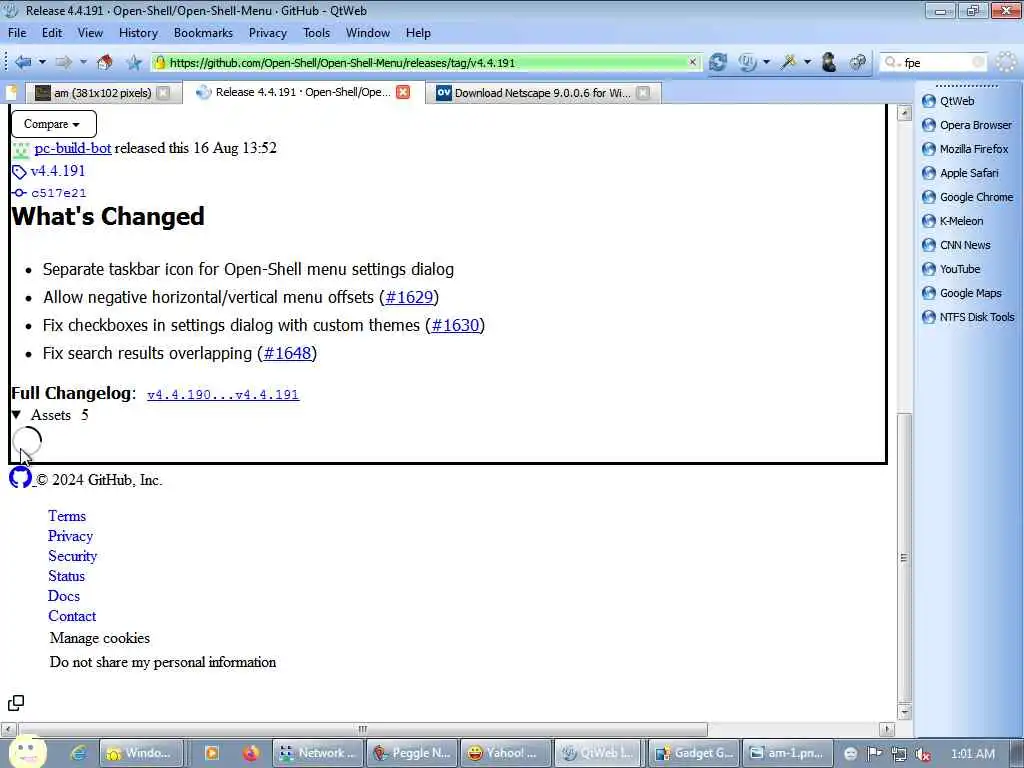Open issue #1648 link

click(287, 353)
